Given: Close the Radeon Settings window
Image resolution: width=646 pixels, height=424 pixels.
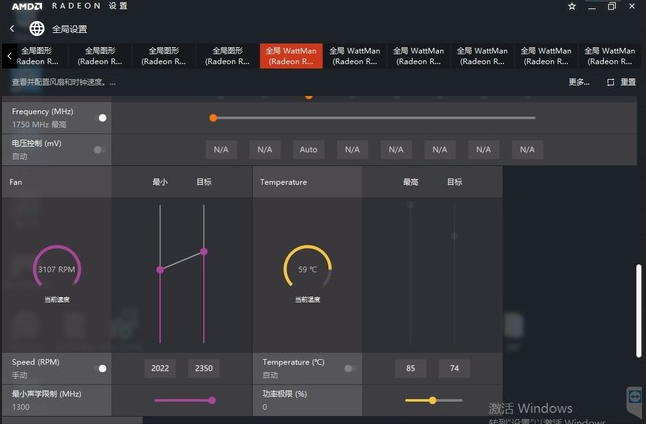Looking at the screenshot, I should click(632, 6).
